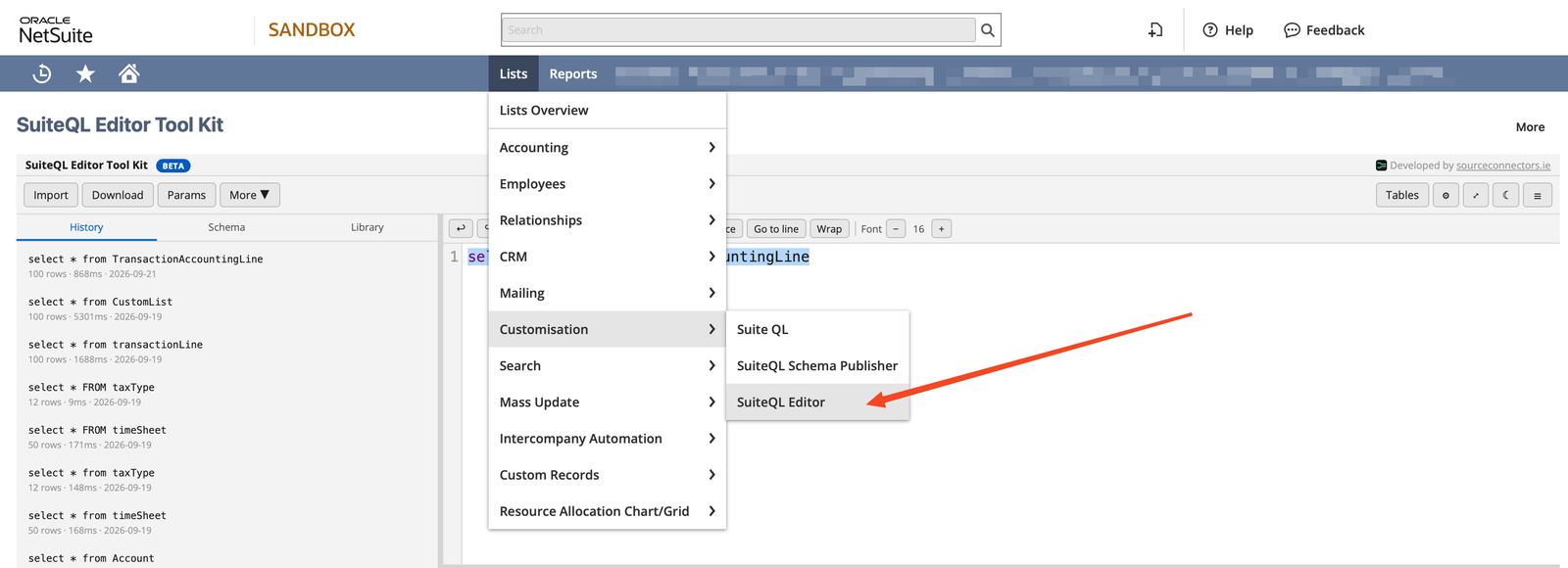
Task: Expand the Accounting submenu
Action: (607, 147)
